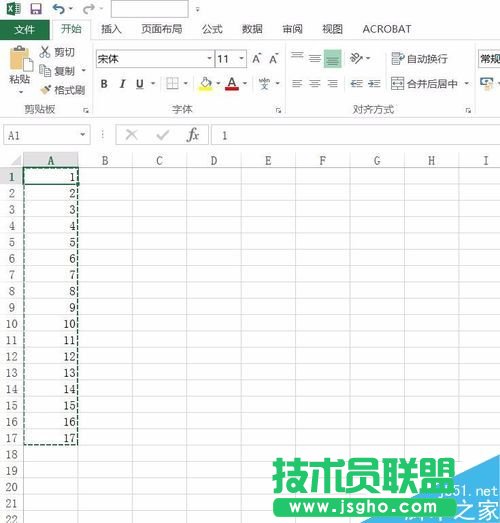Image resolution: width=500 pixels, height=523 pixels.
Task: Decrease cell indent
Action: (x=357, y=83)
